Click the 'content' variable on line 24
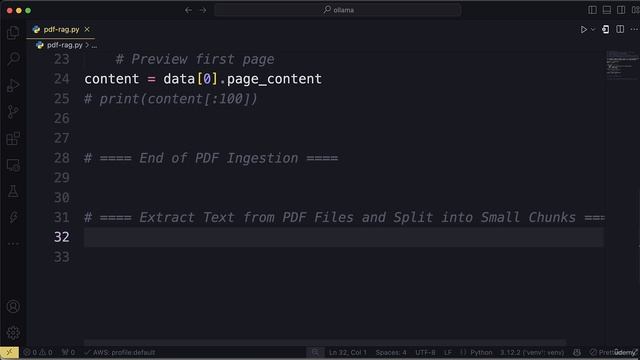The height and width of the screenshot is (360, 640). pos(112,79)
